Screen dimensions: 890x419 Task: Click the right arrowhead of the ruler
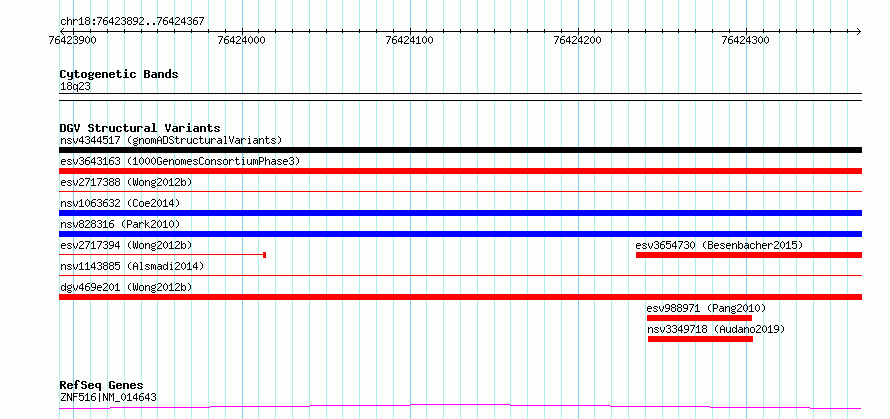(x=858, y=31)
